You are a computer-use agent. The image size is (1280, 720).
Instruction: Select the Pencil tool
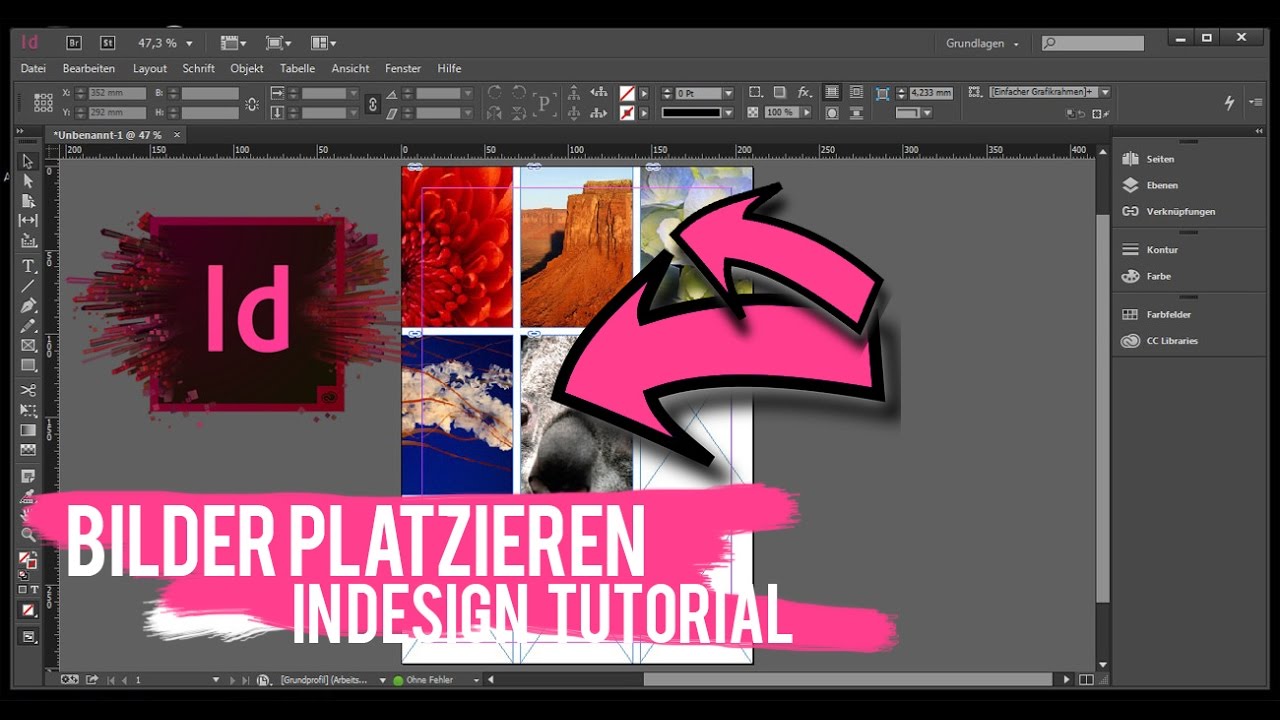click(28, 326)
